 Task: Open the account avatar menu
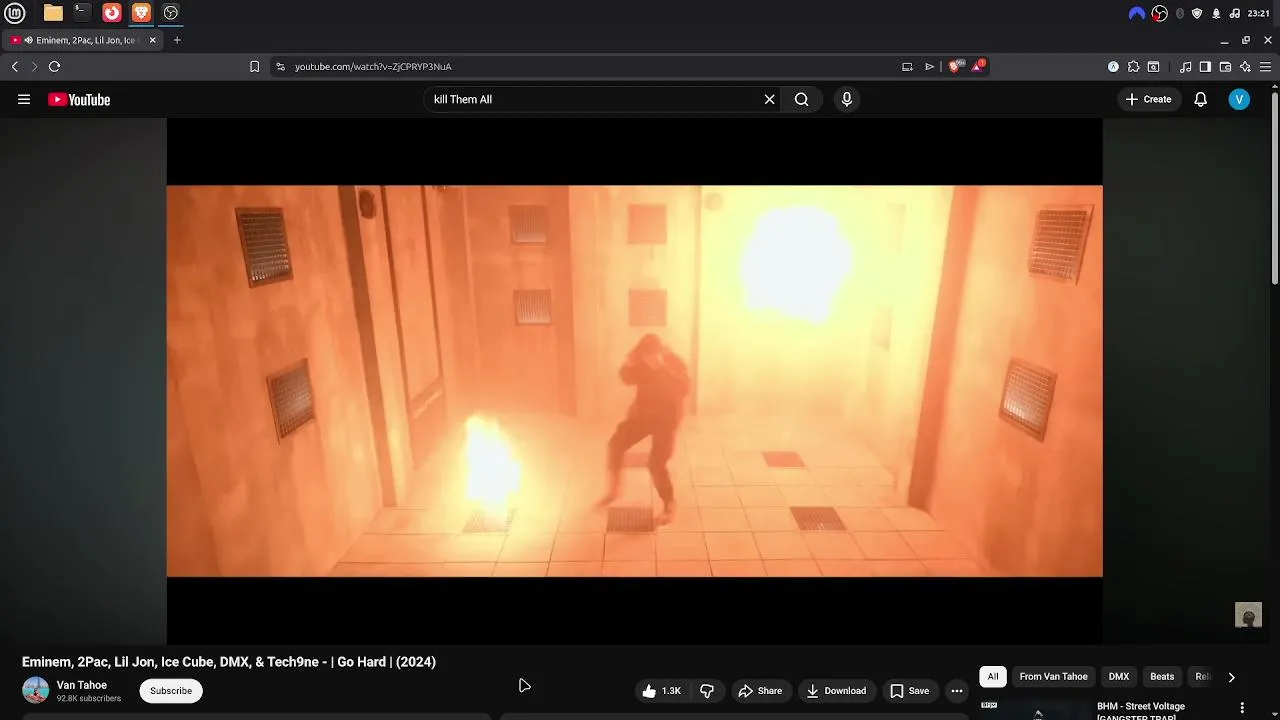pos(1239,99)
